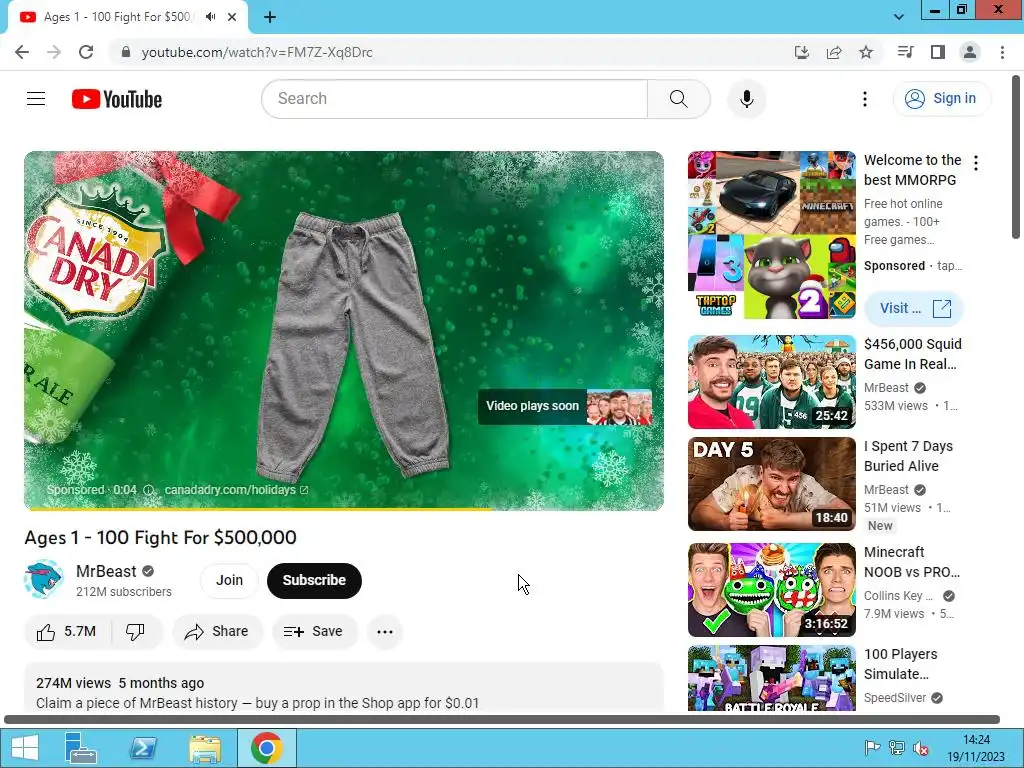
Task: Open media controls icon in Chrome toolbar
Action: pos(905,52)
